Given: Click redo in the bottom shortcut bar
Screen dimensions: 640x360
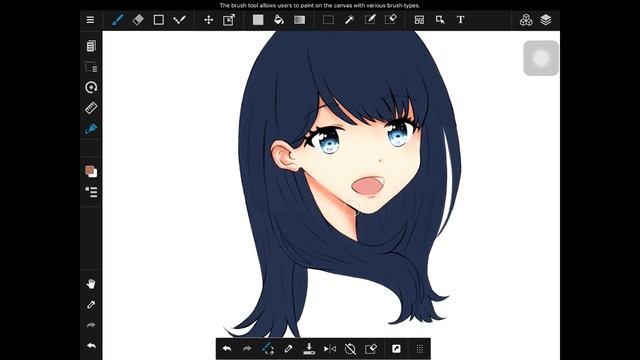Looking at the screenshot, I should coord(247,349).
